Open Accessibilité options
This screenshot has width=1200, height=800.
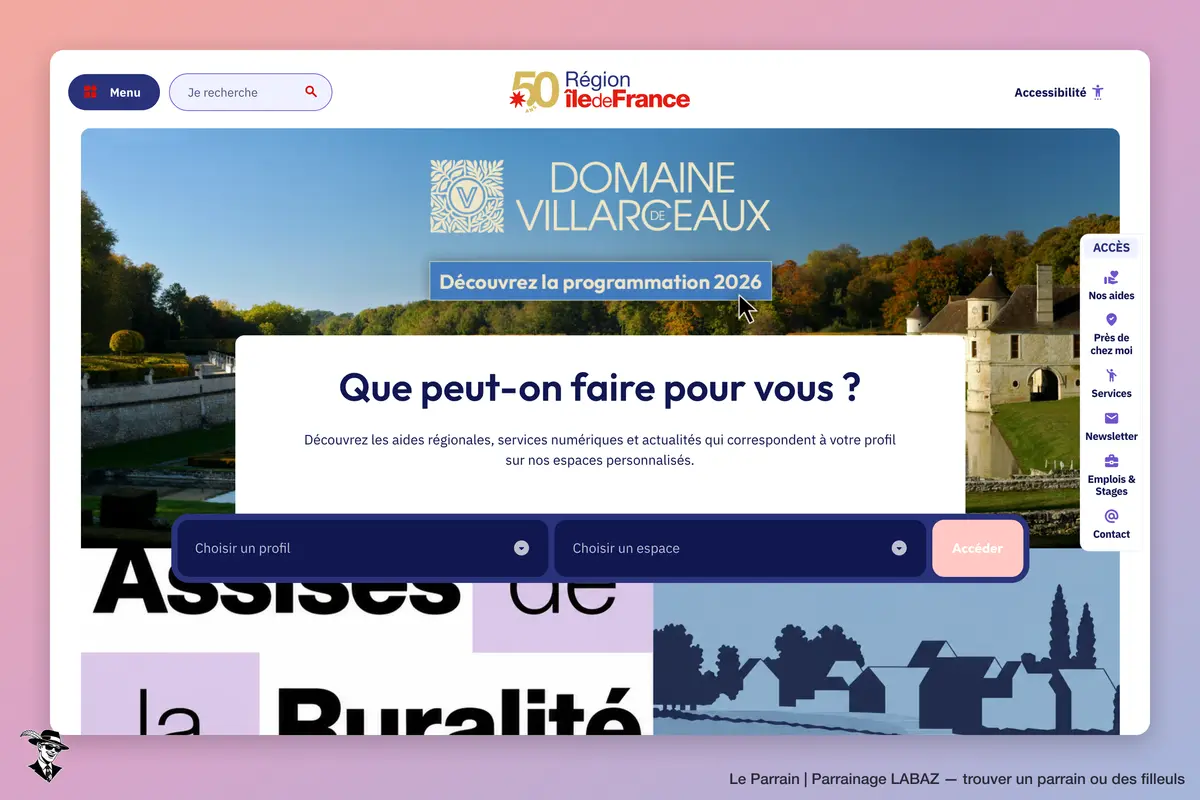tap(1059, 92)
